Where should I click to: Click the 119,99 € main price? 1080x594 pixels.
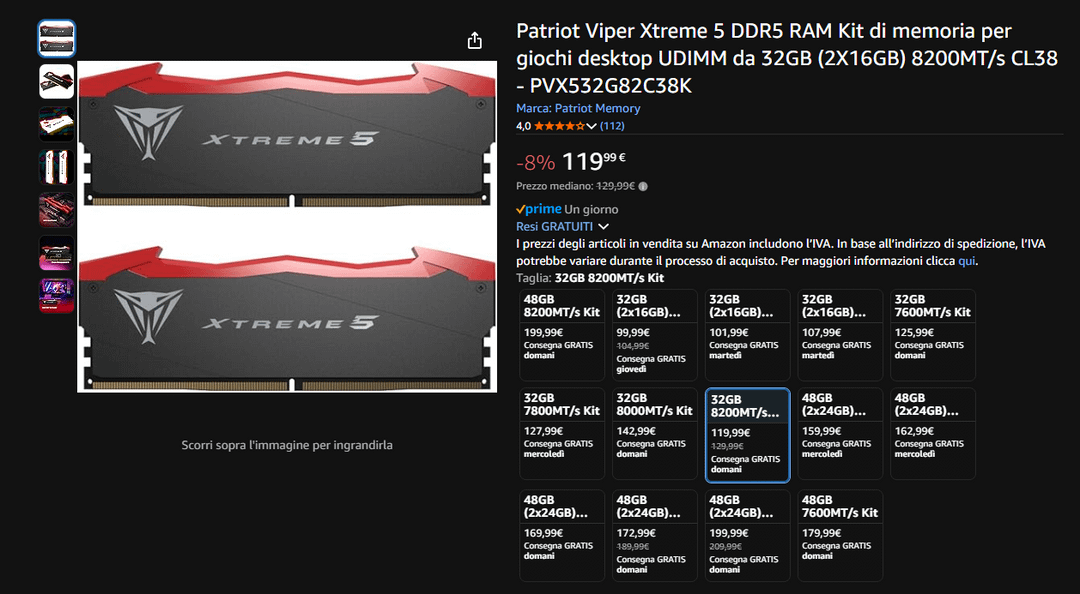click(594, 162)
